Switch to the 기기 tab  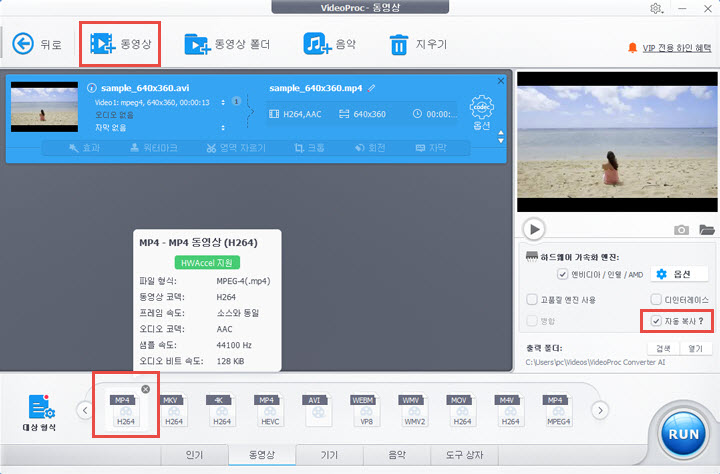point(329,455)
